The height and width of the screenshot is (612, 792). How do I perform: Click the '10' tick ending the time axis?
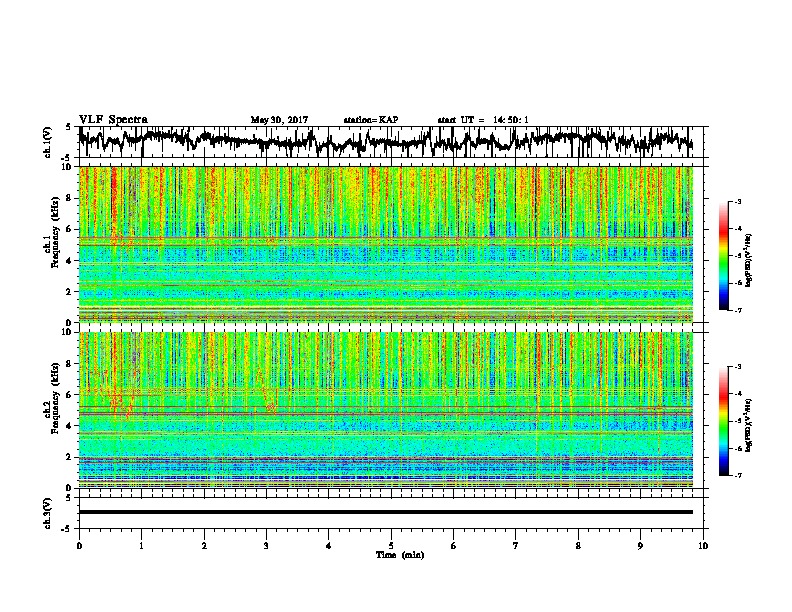703,546
